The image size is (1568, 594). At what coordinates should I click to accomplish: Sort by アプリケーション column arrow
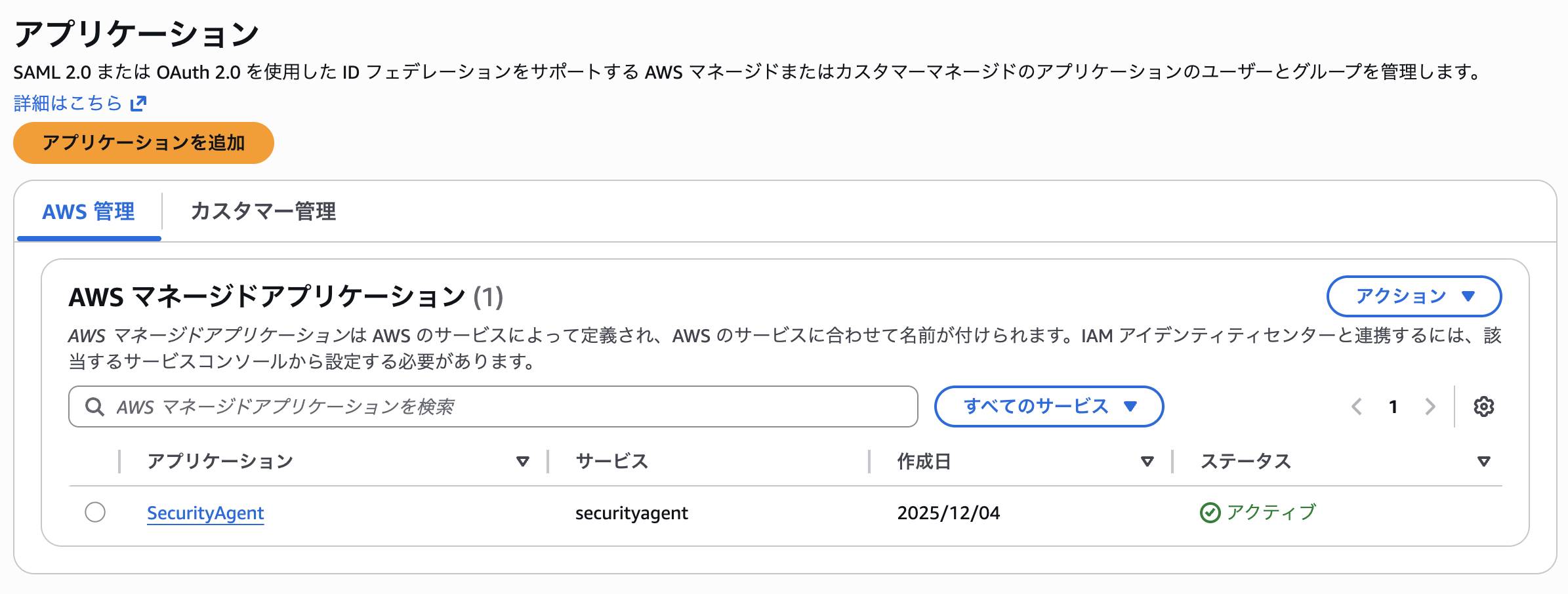pyautogui.click(x=522, y=462)
